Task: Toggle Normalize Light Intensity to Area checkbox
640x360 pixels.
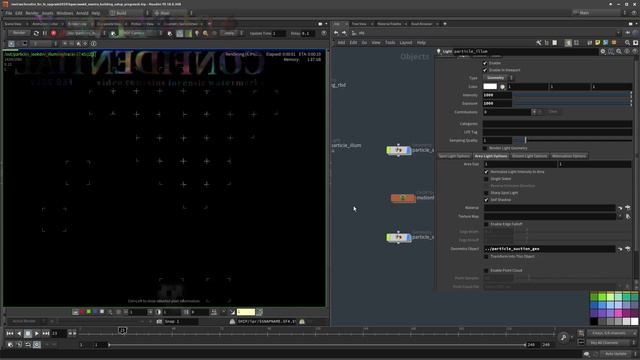Action: (x=486, y=172)
